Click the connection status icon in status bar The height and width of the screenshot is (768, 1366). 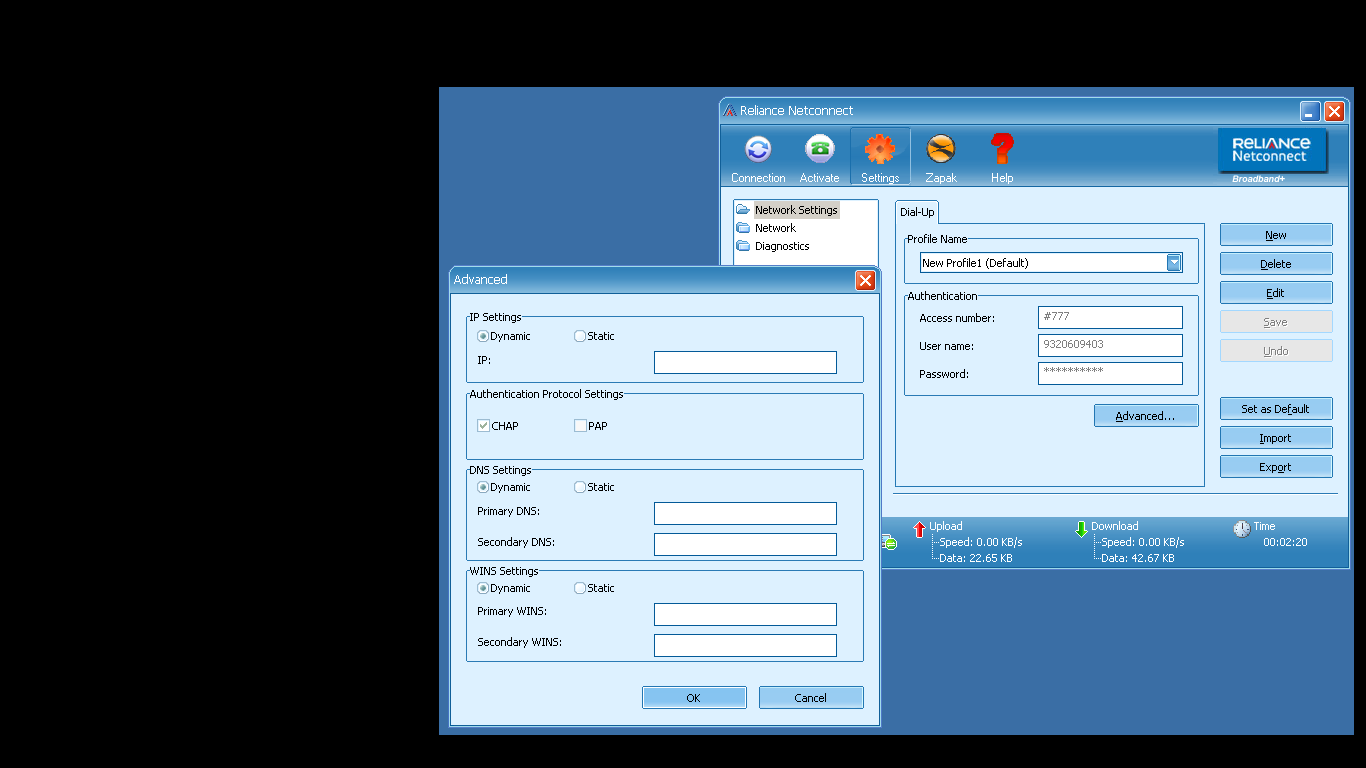pyautogui.click(x=889, y=542)
